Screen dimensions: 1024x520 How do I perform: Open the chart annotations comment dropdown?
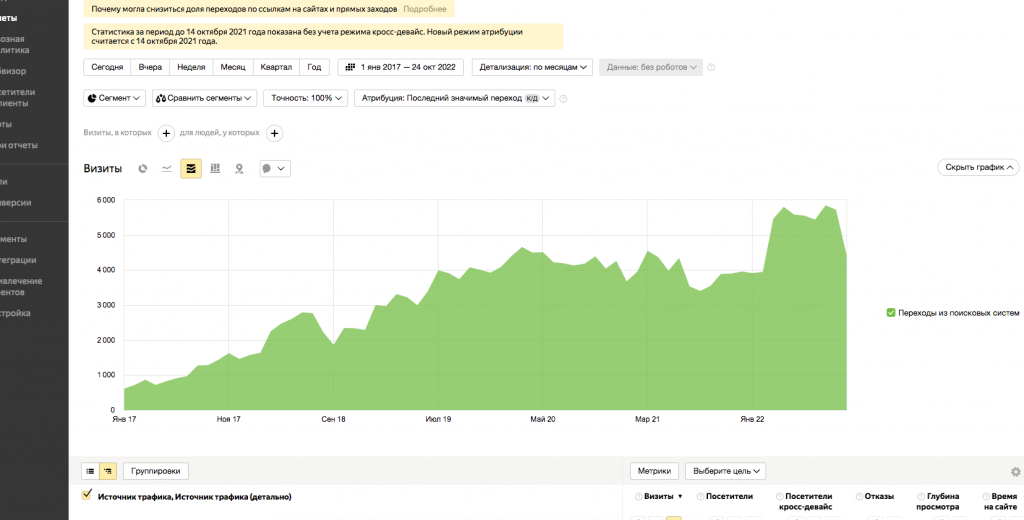click(x=275, y=169)
